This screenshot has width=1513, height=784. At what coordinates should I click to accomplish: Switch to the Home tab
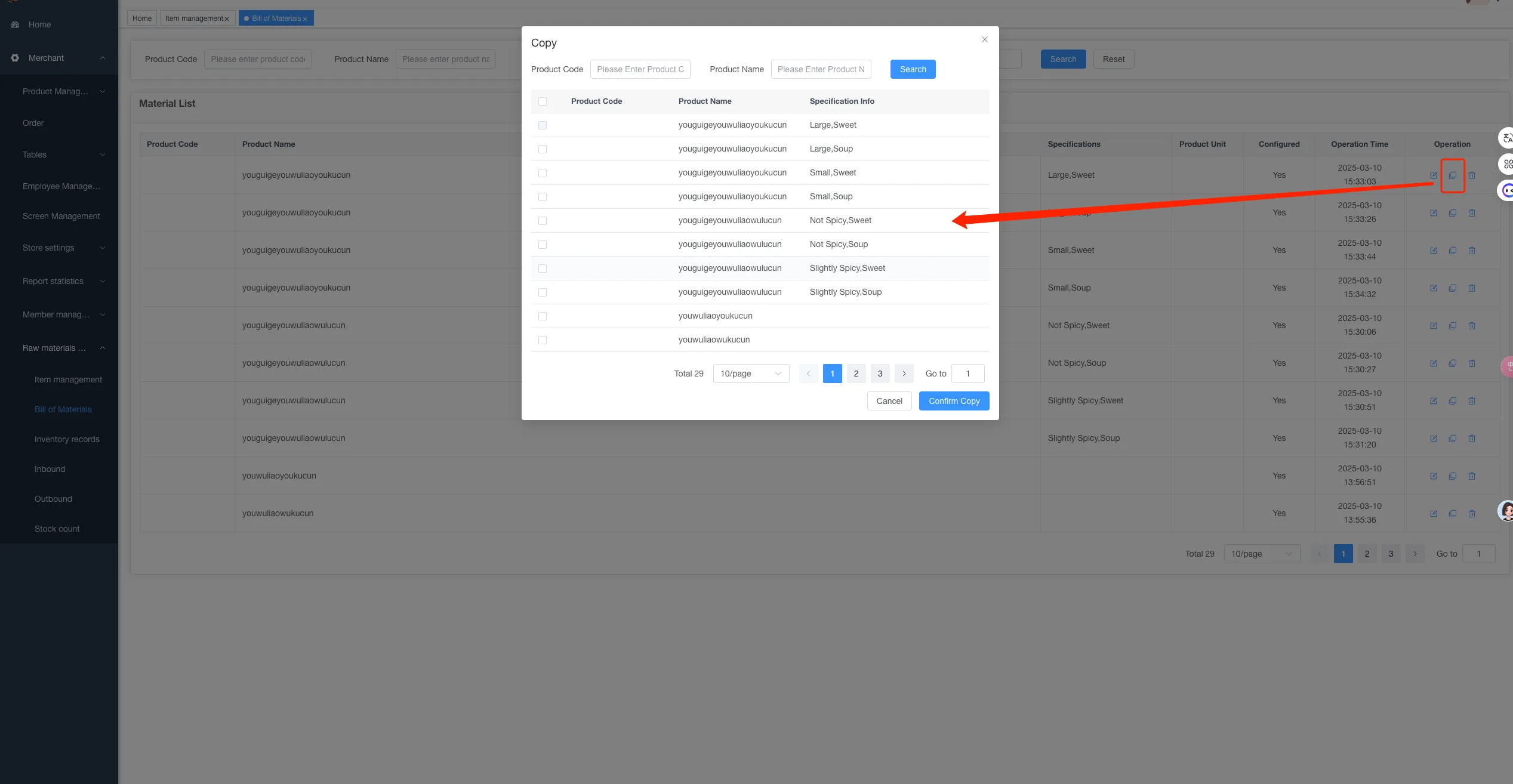point(142,18)
